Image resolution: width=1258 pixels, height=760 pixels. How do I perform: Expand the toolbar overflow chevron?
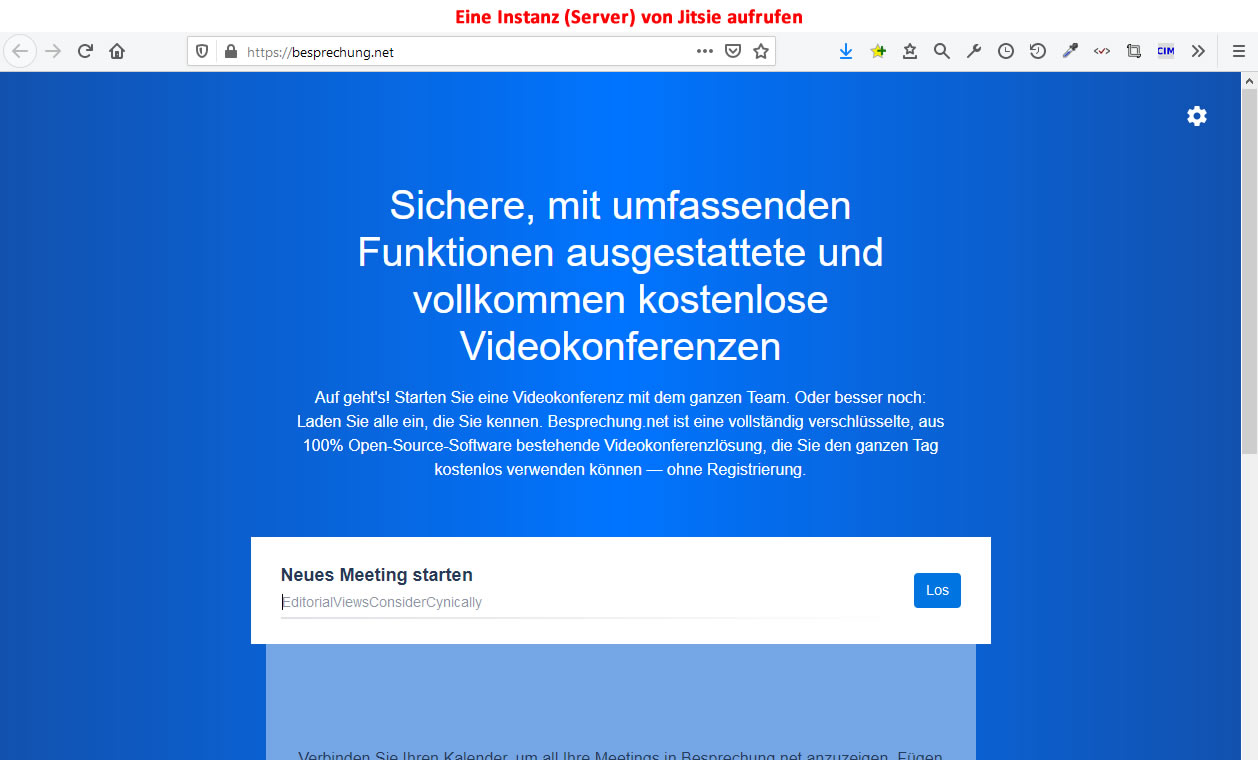(x=1198, y=51)
